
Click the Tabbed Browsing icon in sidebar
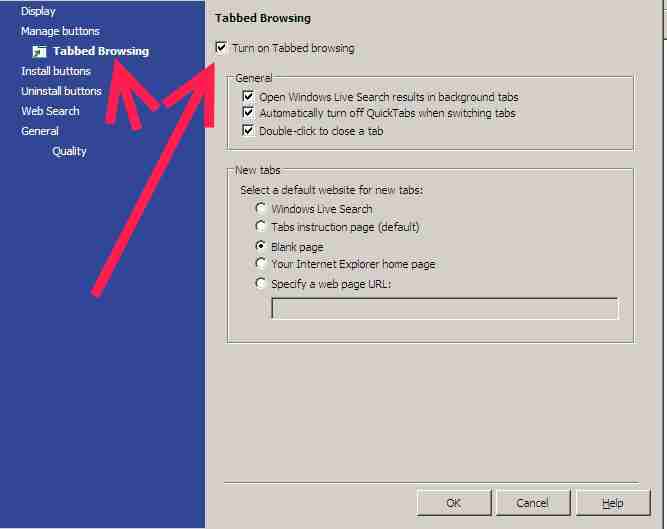[40, 51]
